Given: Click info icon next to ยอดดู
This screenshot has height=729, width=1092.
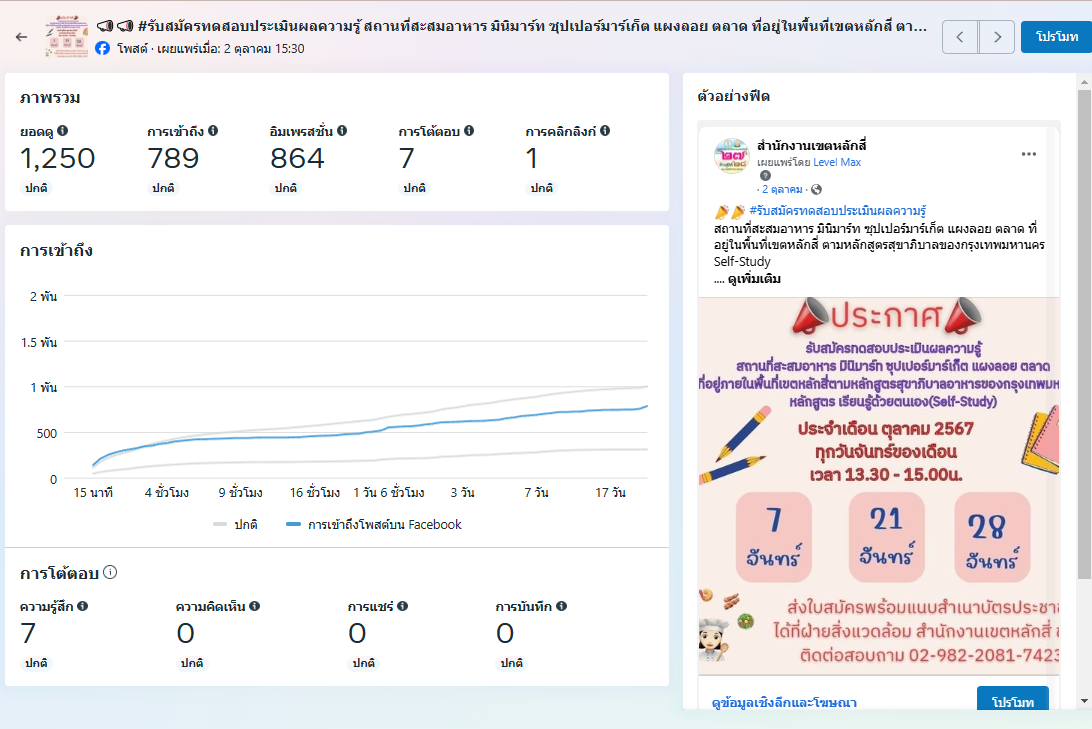Looking at the screenshot, I should 63,131.
